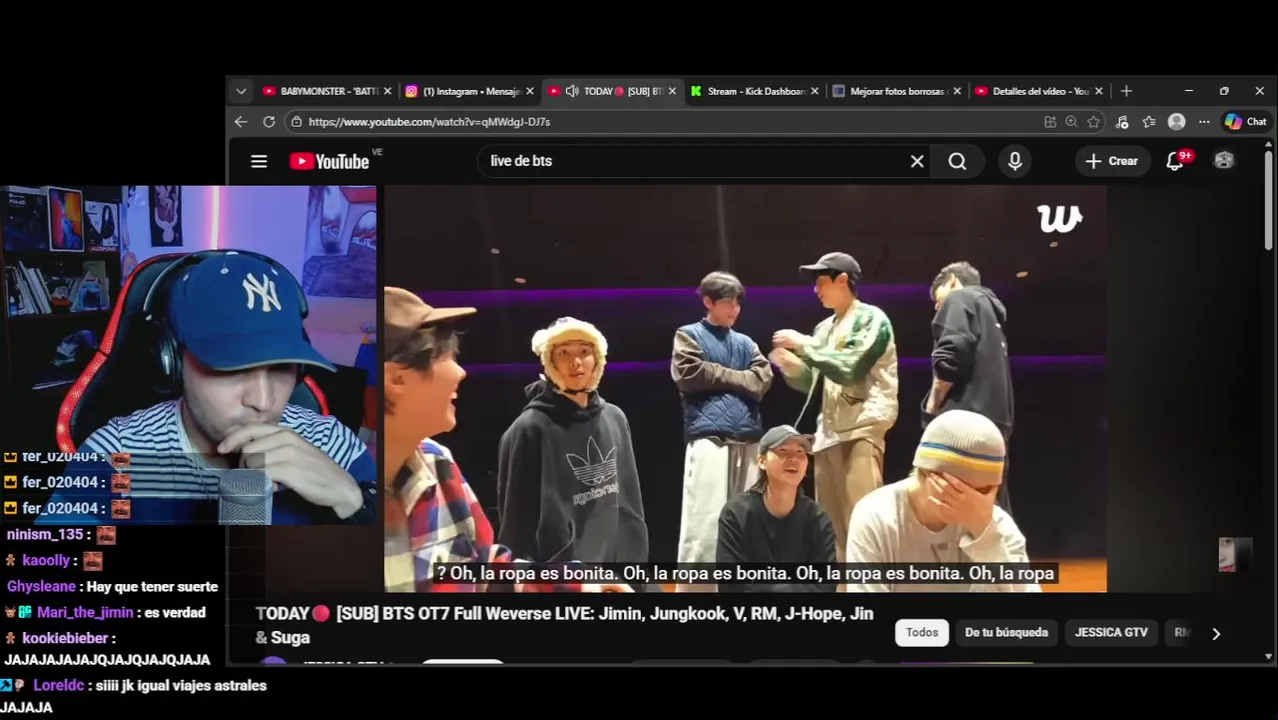Close the Mejorar fotos borrosas tab
The height and width of the screenshot is (720, 1278).
957,91
